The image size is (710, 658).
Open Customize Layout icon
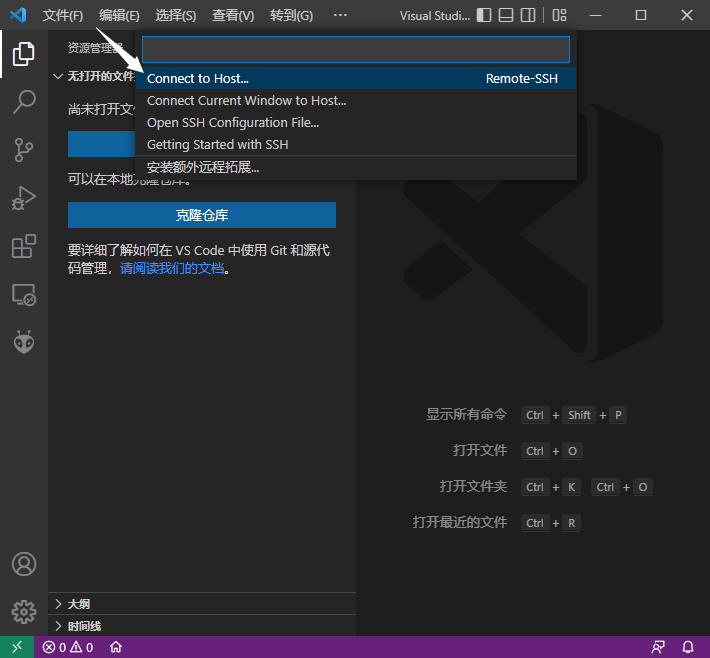pyautogui.click(x=559, y=15)
